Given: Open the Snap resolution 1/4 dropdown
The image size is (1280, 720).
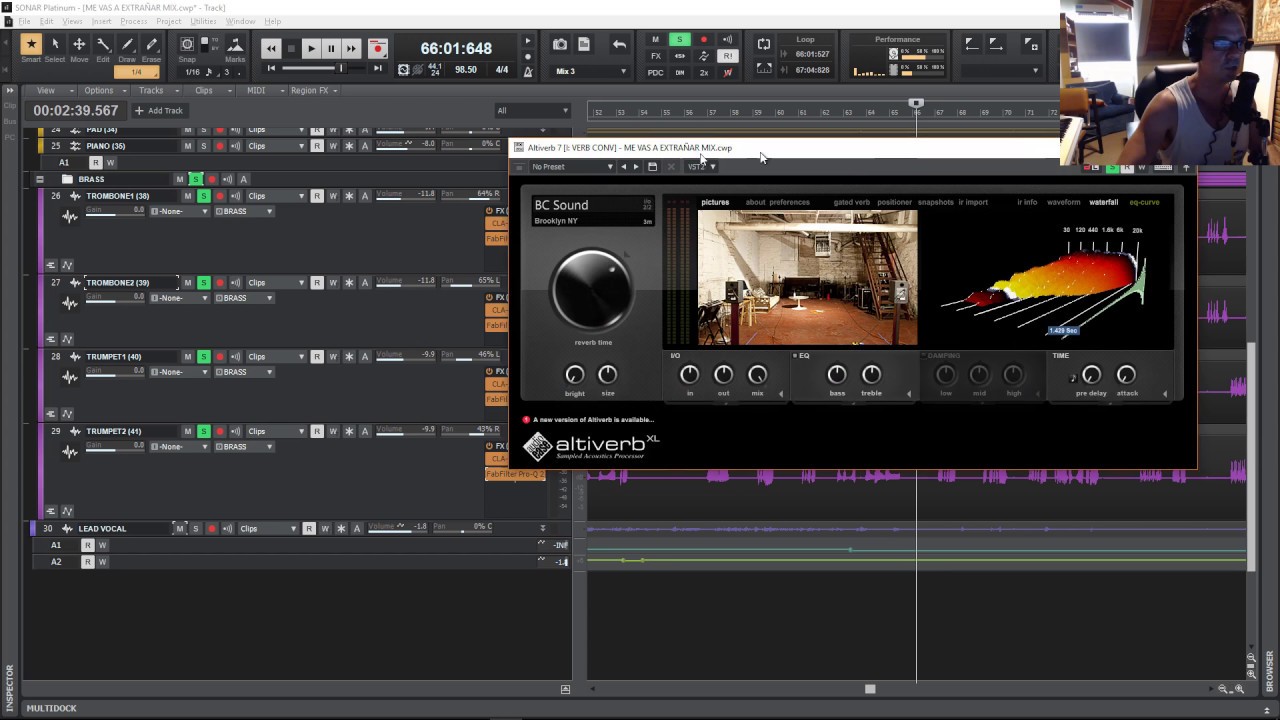Looking at the screenshot, I should pos(136,72).
